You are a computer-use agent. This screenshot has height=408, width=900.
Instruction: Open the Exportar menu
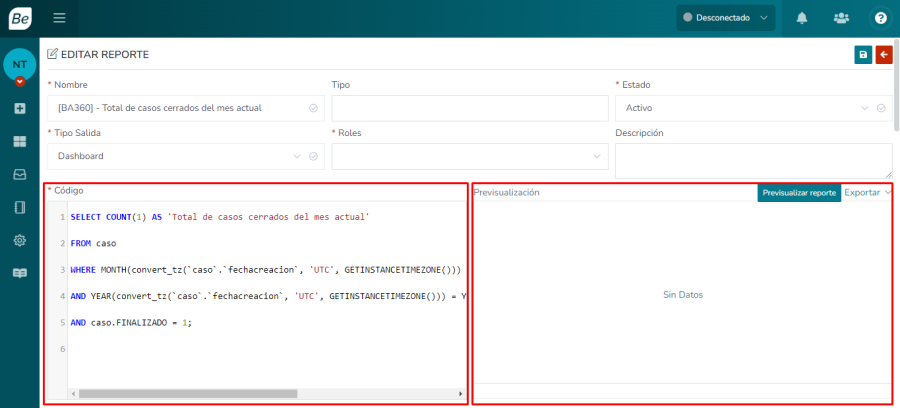click(x=867, y=193)
